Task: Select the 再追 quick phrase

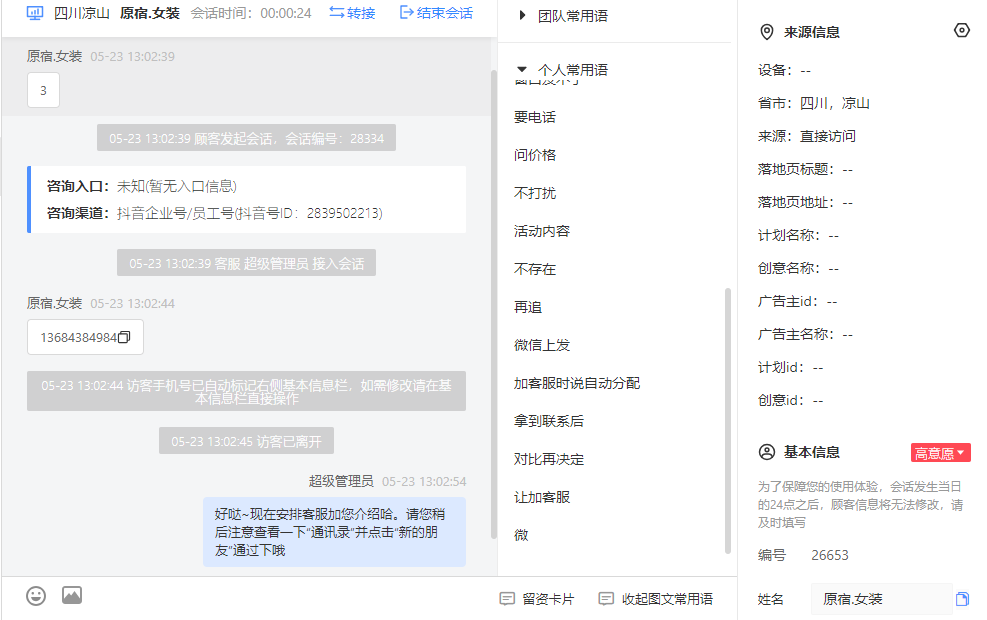Action: pyautogui.click(x=528, y=307)
